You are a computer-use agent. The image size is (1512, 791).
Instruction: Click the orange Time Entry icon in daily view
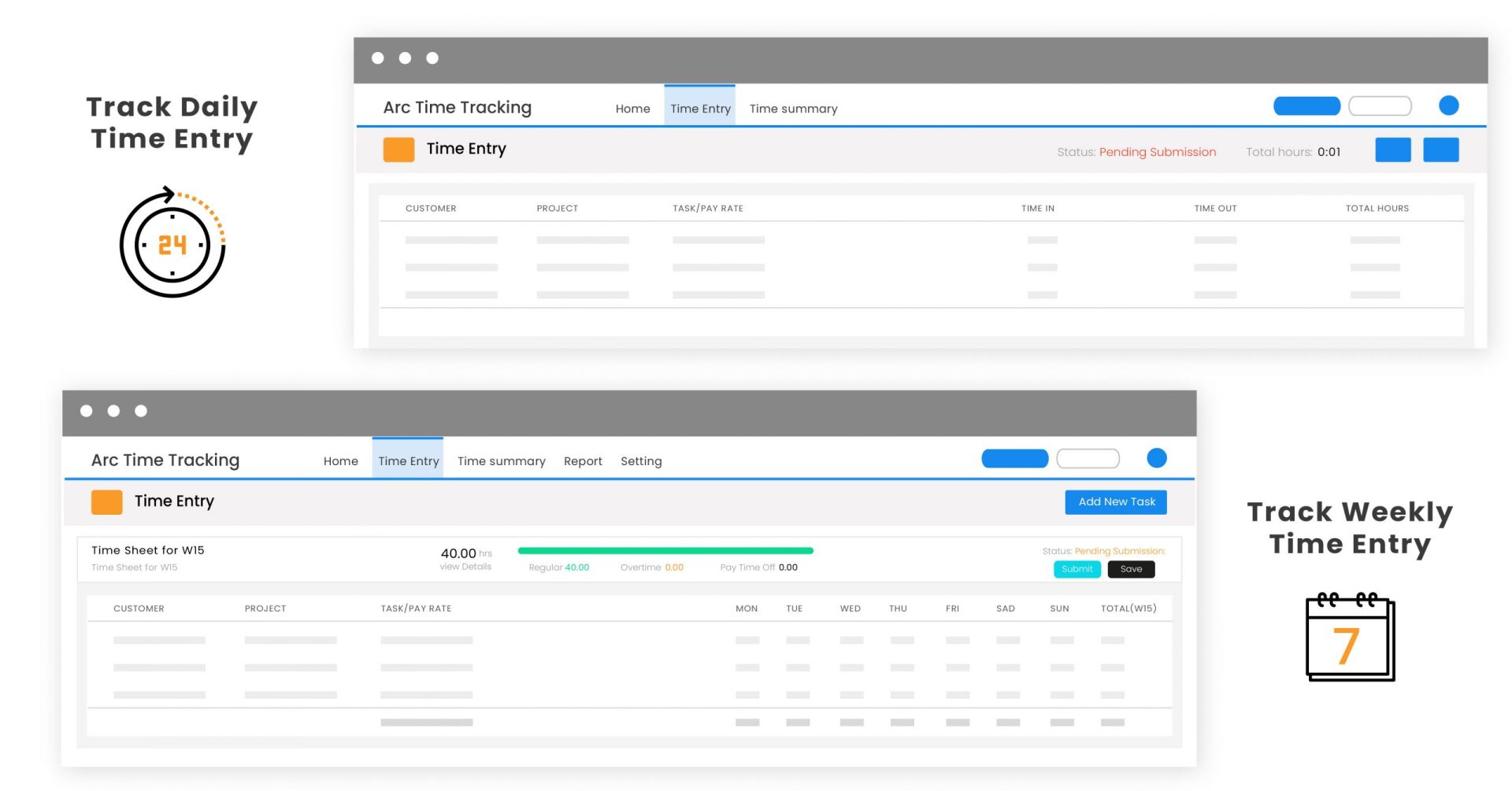[399, 149]
